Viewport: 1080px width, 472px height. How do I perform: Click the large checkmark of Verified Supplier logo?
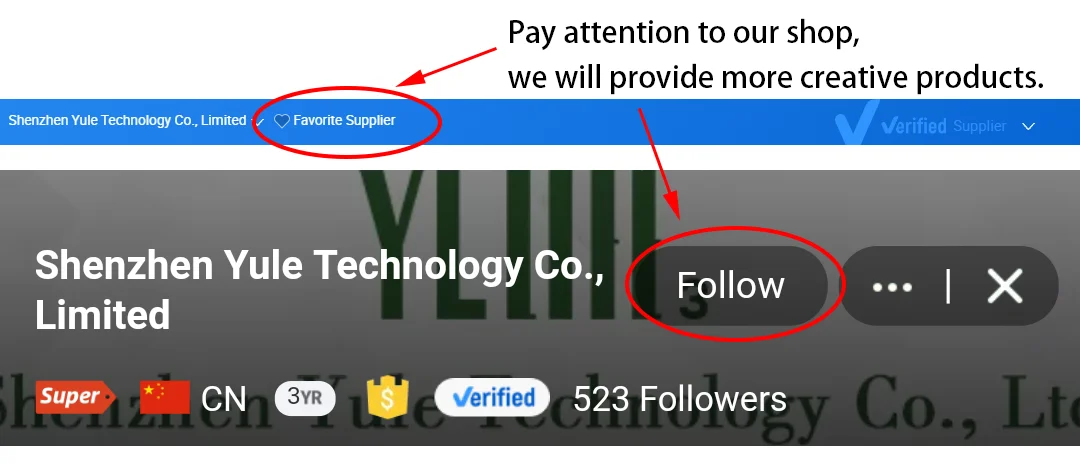856,123
